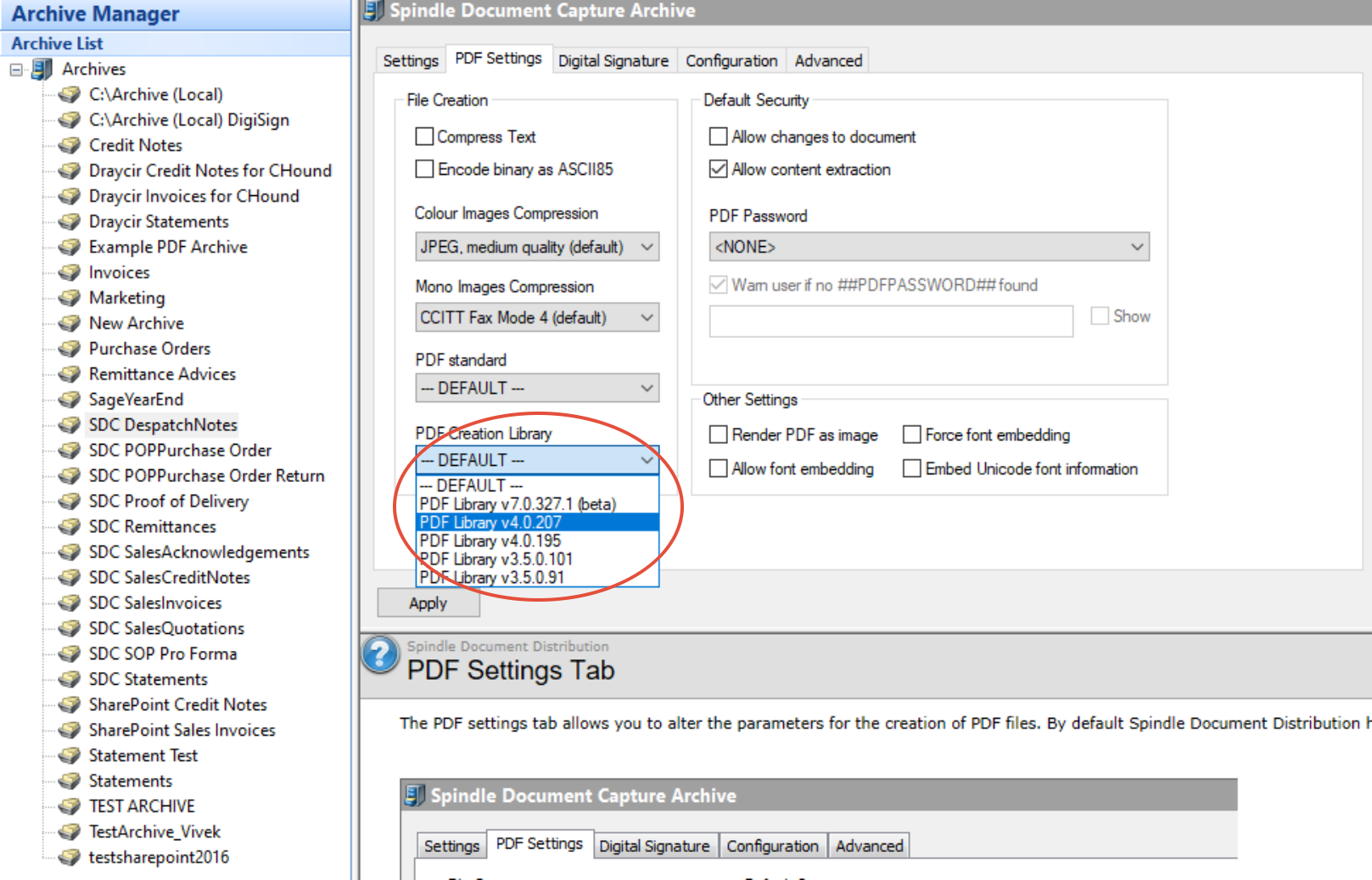Click the archive icon beside SageYearEnd

coord(69,400)
